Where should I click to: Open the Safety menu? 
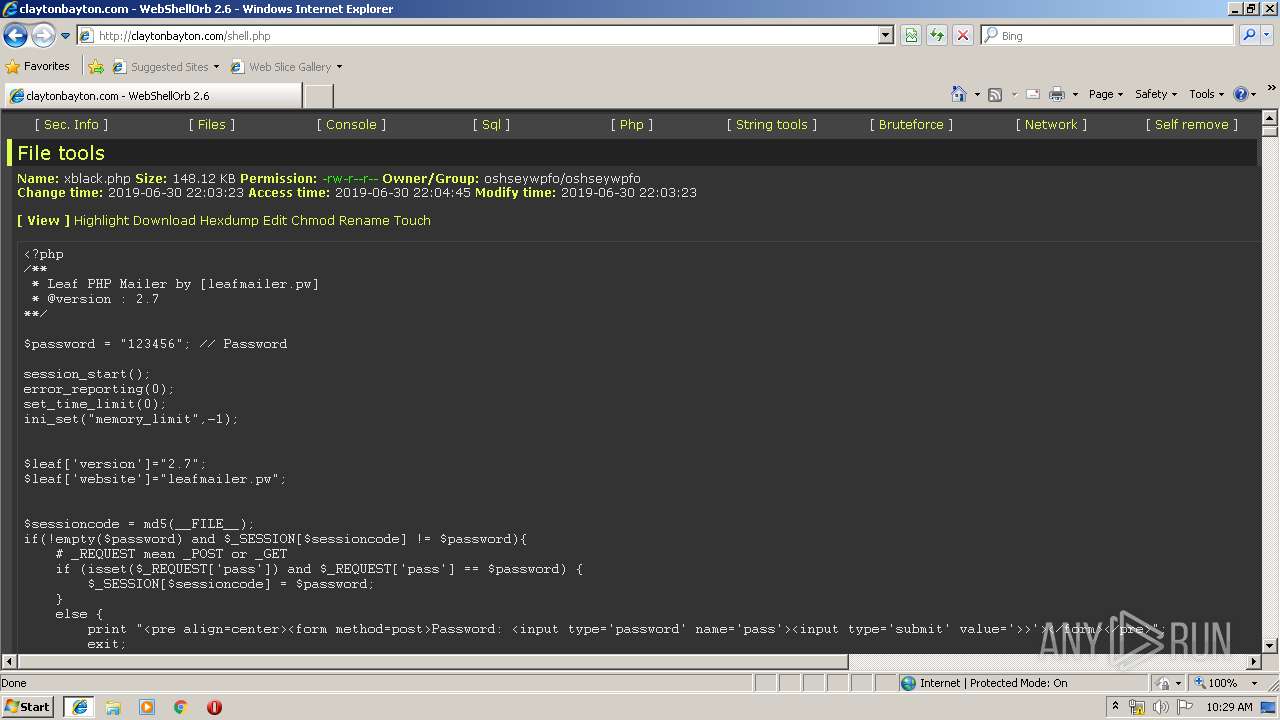point(1156,94)
